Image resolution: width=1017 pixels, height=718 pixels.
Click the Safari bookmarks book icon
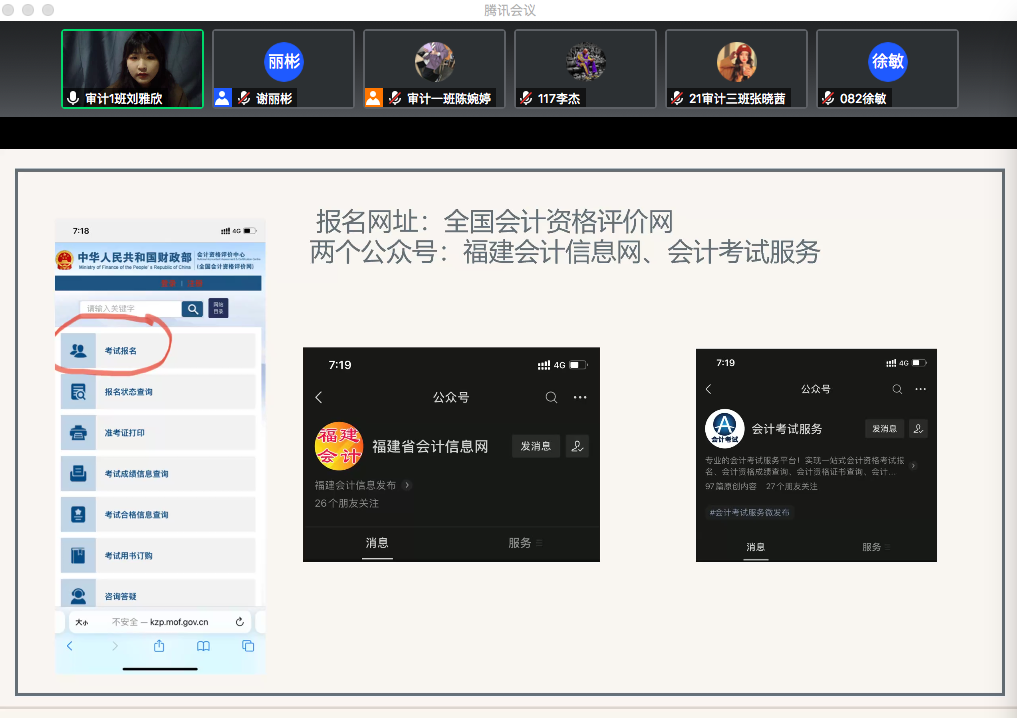tap(204, 646)
